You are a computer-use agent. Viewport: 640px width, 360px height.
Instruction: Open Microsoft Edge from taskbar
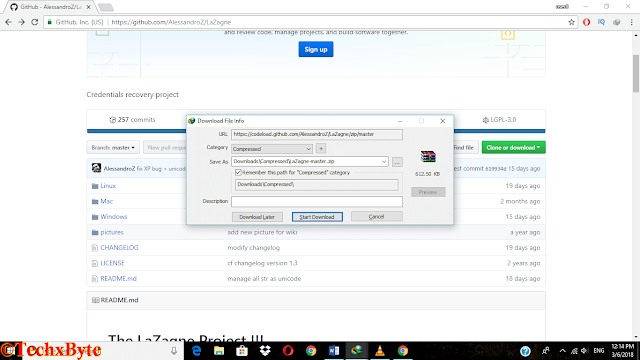point(196,351)
